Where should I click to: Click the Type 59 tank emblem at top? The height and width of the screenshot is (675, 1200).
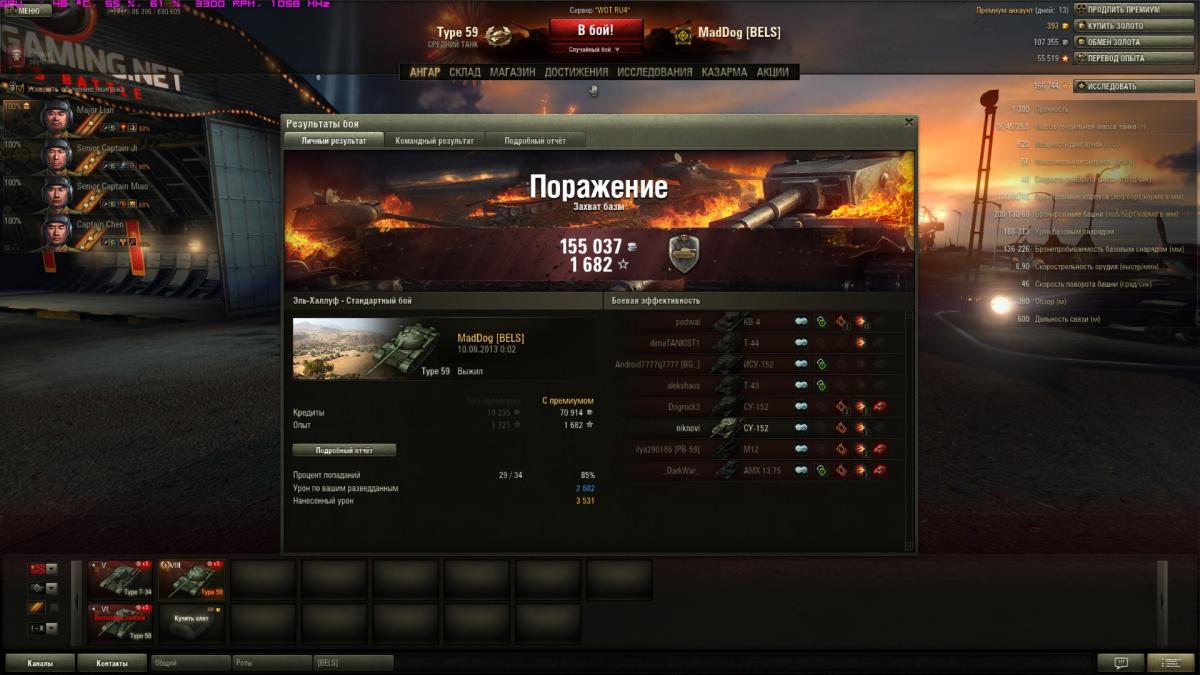click(x=497, y=37)
